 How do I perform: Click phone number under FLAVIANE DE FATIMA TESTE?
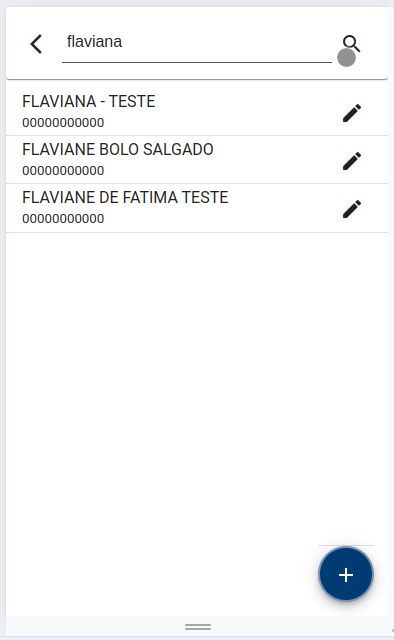[x=63, y=219]
